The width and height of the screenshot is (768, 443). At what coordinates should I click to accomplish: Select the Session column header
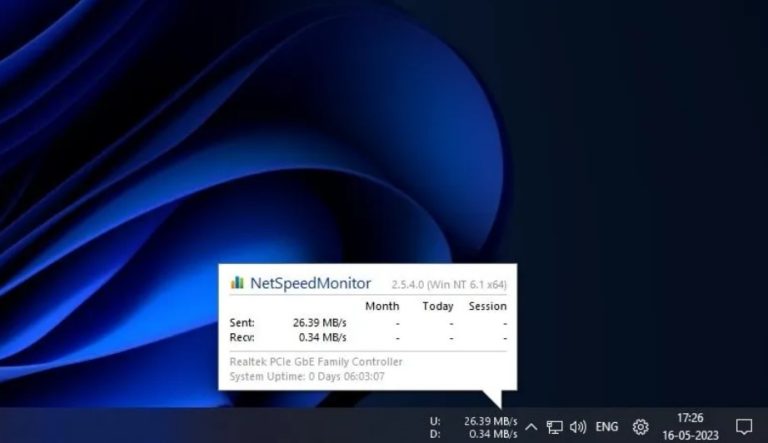click(487, 306)
